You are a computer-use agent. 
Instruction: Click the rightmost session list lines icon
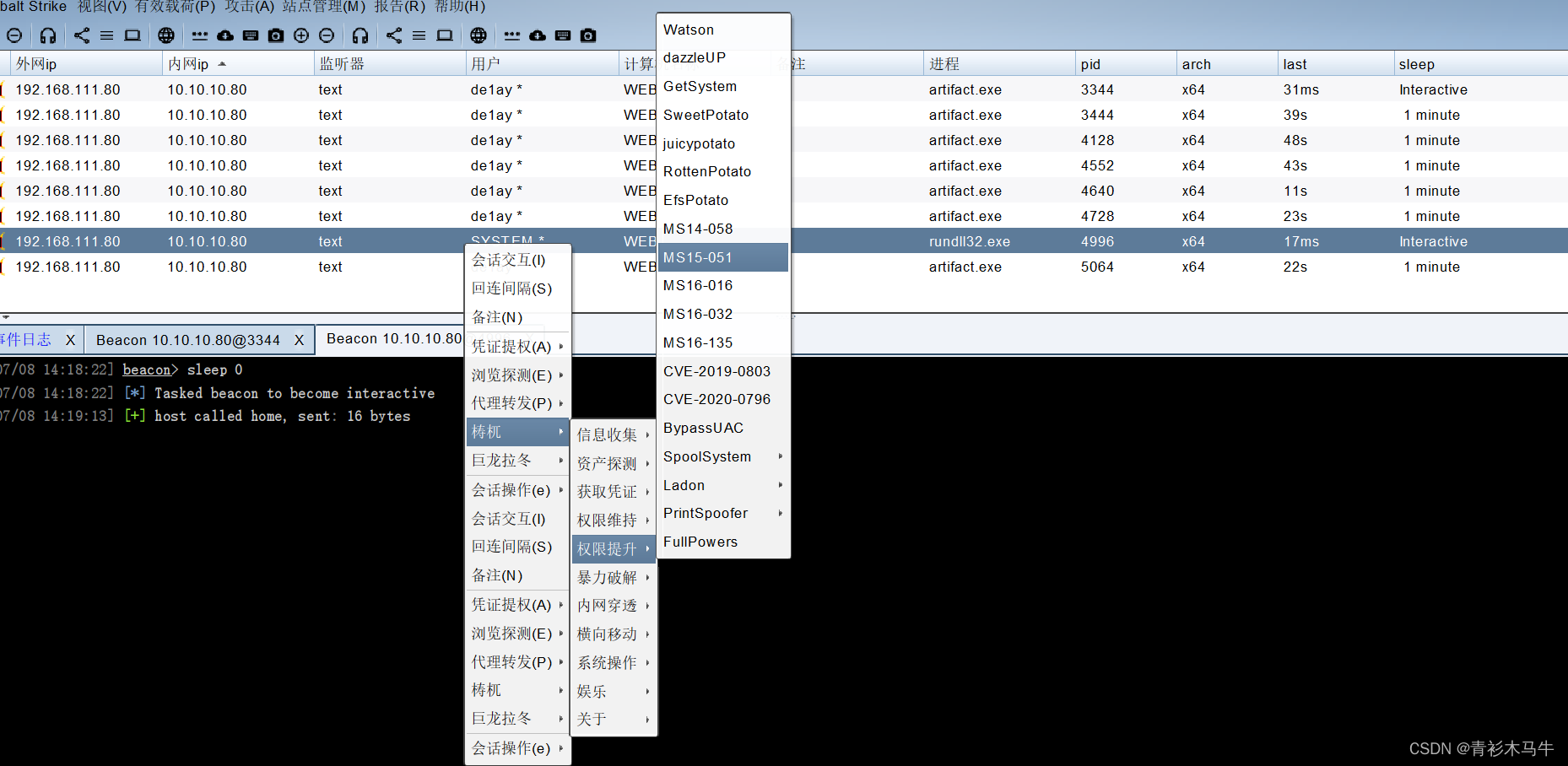(x=419, y=35)
